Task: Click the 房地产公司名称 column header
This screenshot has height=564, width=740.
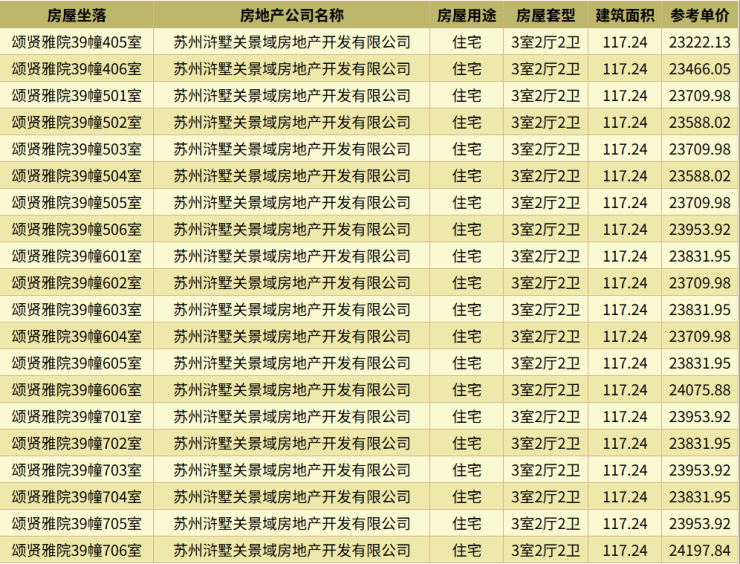Action: [x=292, y=16]
